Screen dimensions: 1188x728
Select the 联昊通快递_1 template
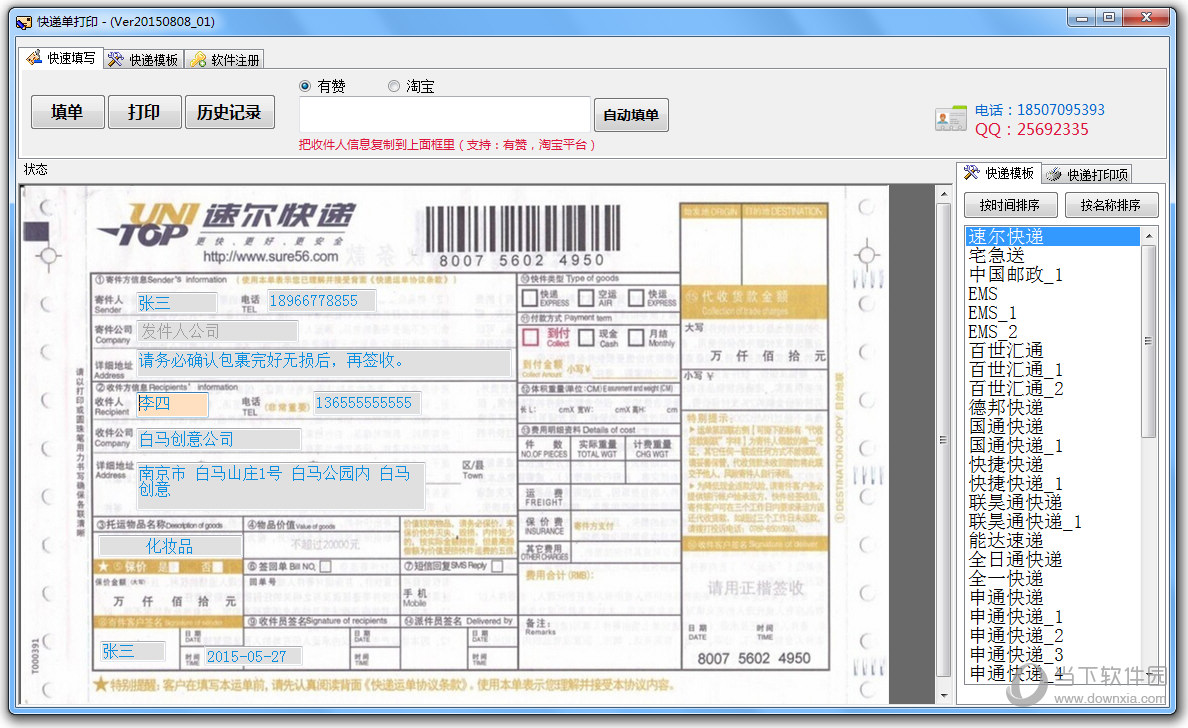(1052, 521)
